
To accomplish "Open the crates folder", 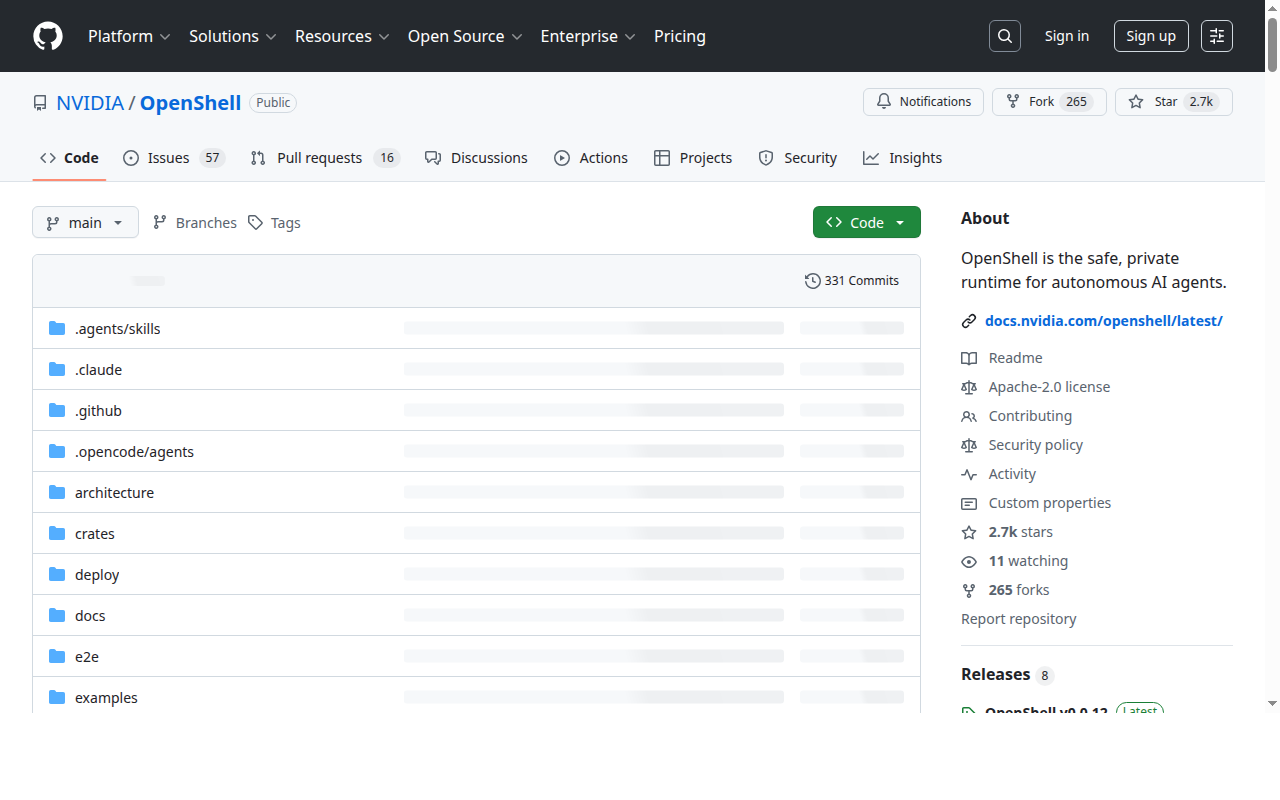I will pyautogui.click(x=95, y=533).
